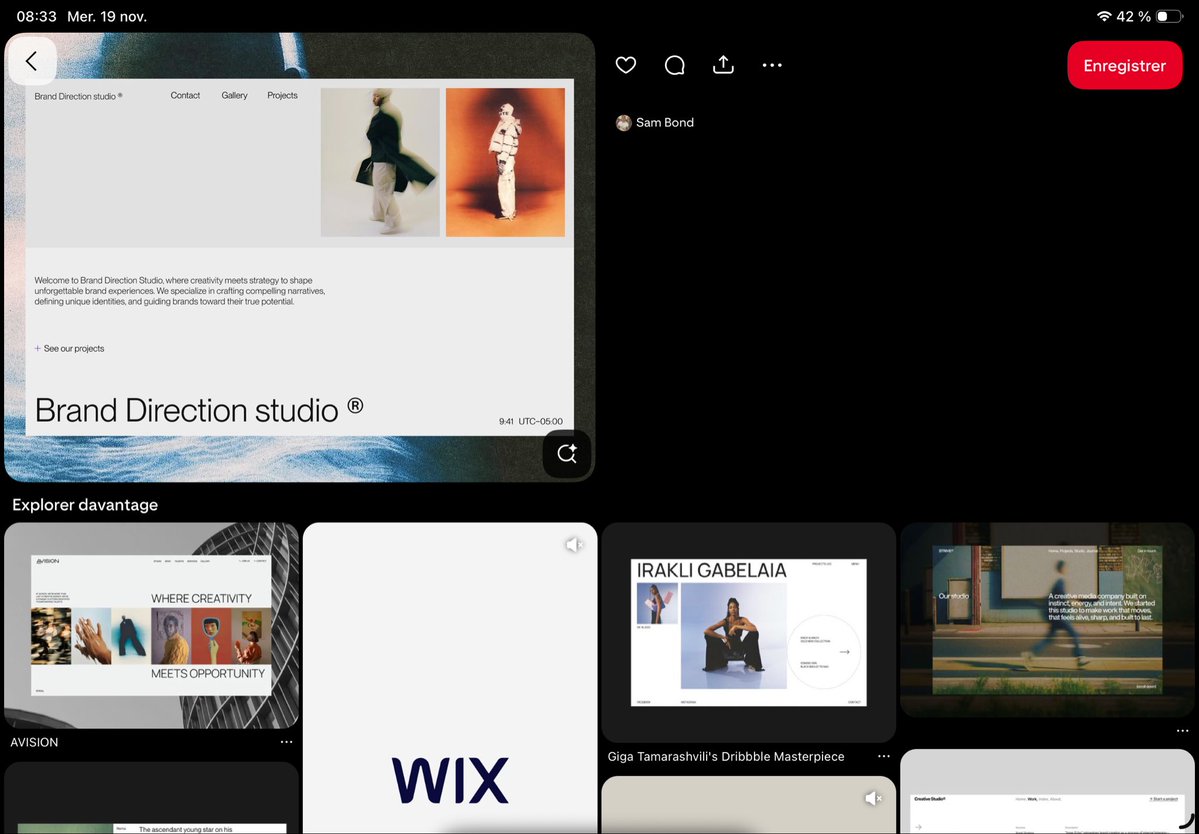Share the pin via the upload icon
This screenshot has width=1199, height=834.
coord(723,64)
